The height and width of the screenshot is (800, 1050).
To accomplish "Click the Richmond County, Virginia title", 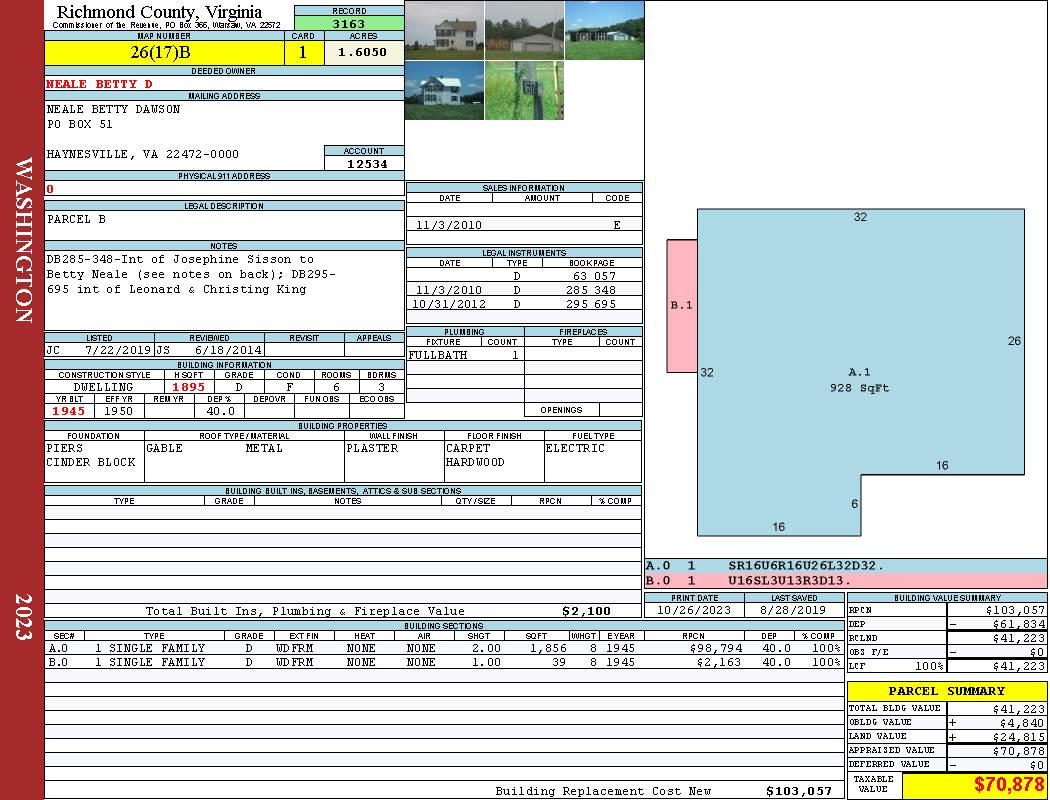I will 159,12.
